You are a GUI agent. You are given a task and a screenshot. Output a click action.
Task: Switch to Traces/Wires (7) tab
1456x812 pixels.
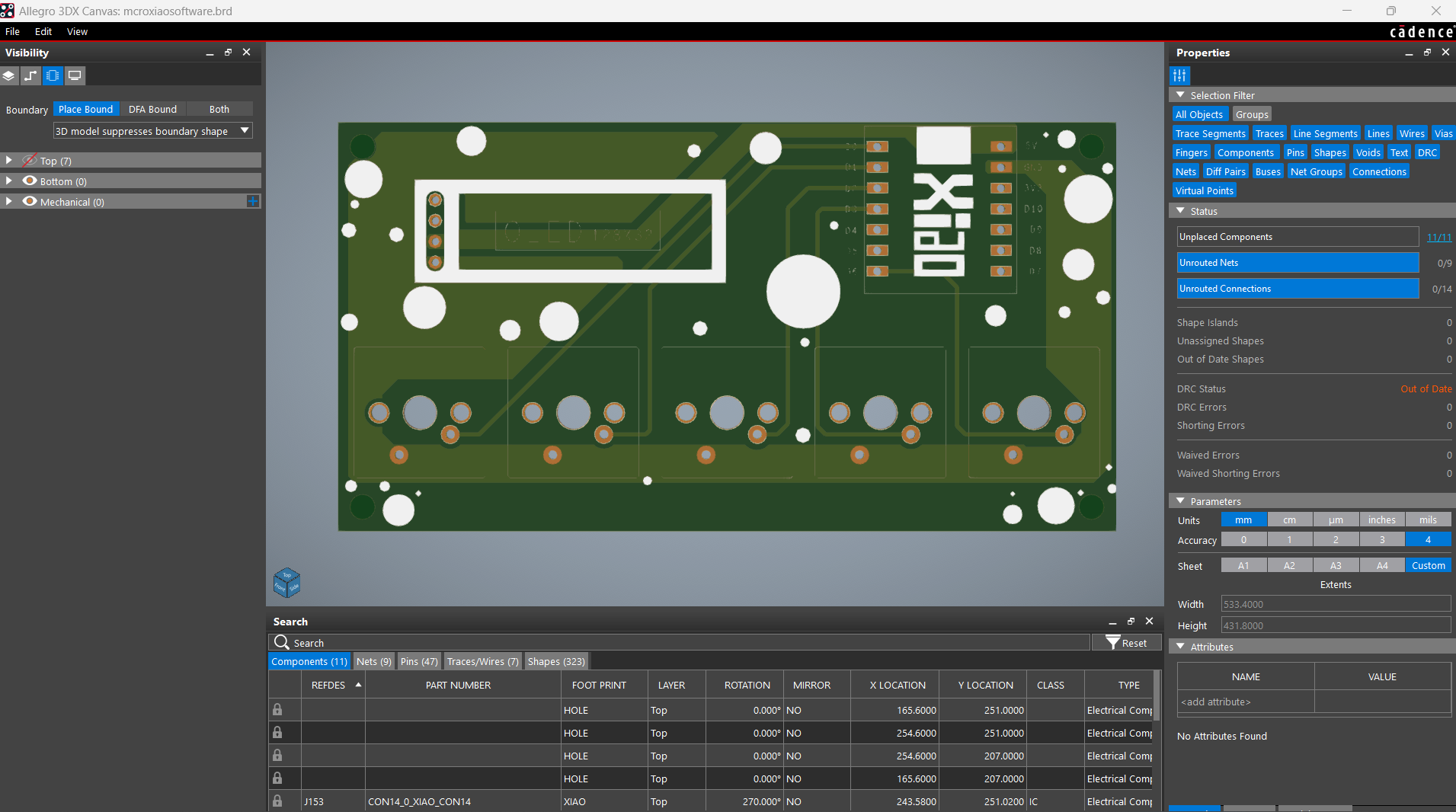click(x=482, y=661)
